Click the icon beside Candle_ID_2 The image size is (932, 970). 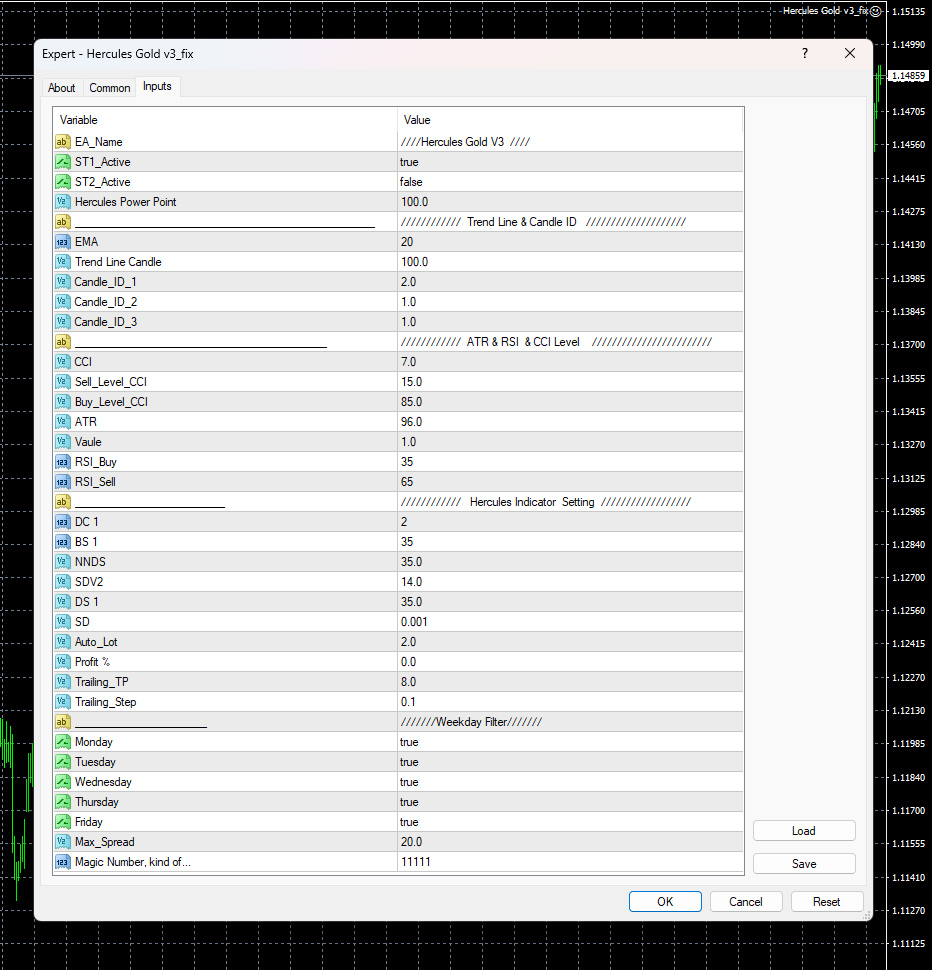click(62, 302)
